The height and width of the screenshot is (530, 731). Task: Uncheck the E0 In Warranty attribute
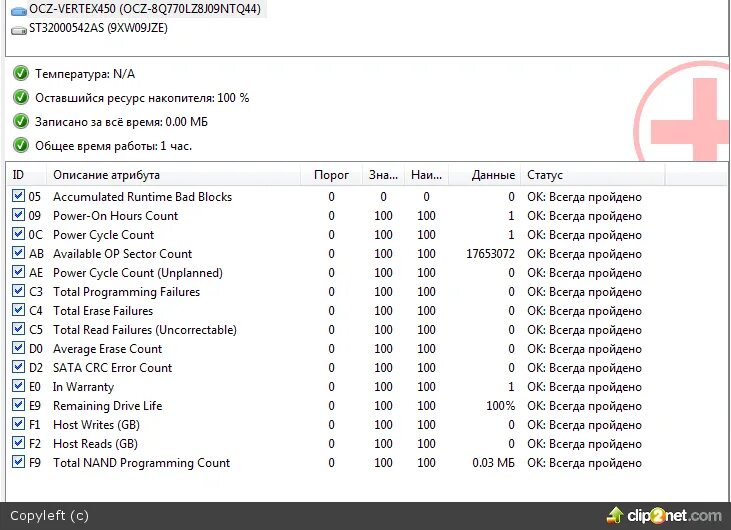[18, 386]
